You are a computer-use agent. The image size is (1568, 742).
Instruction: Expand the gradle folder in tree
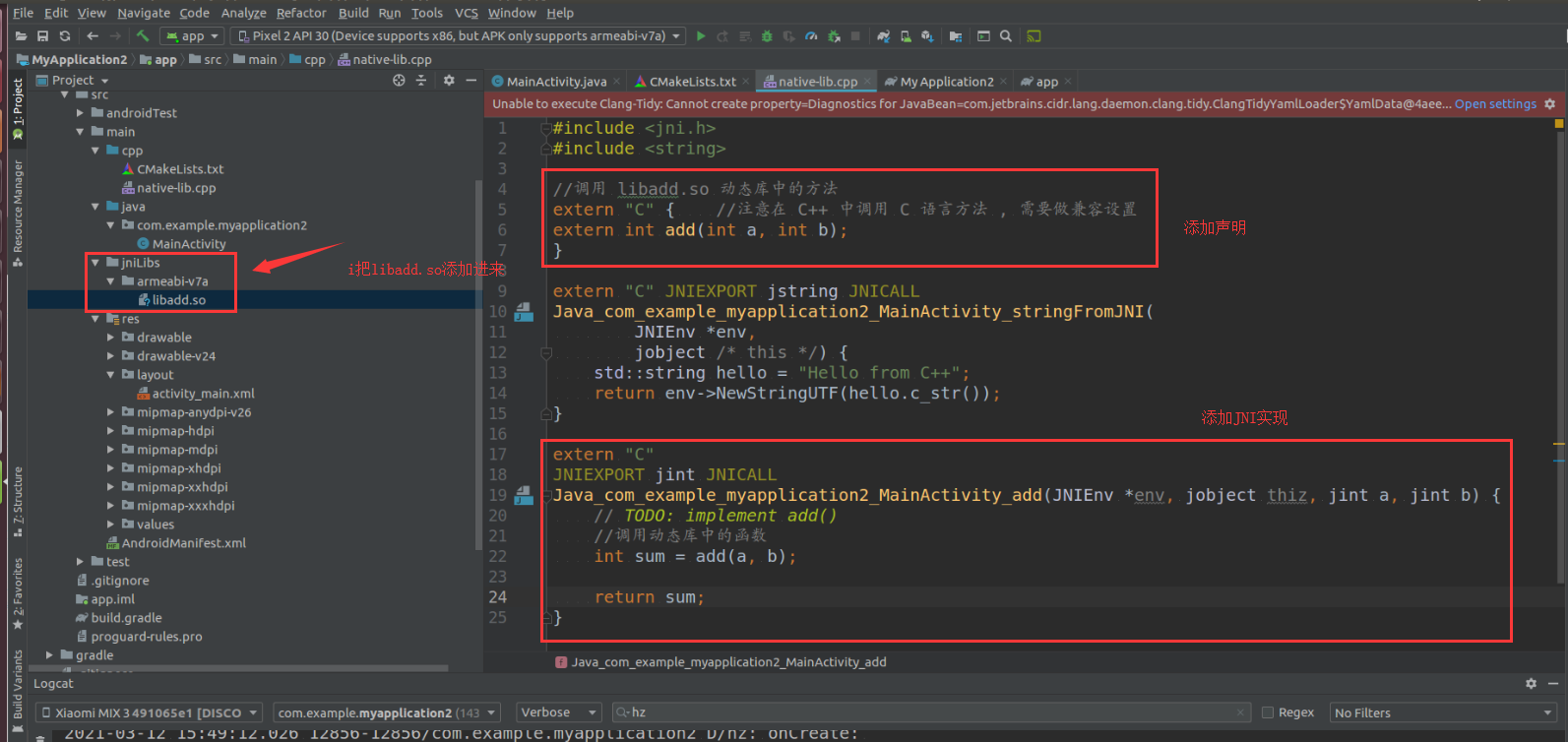50,655
